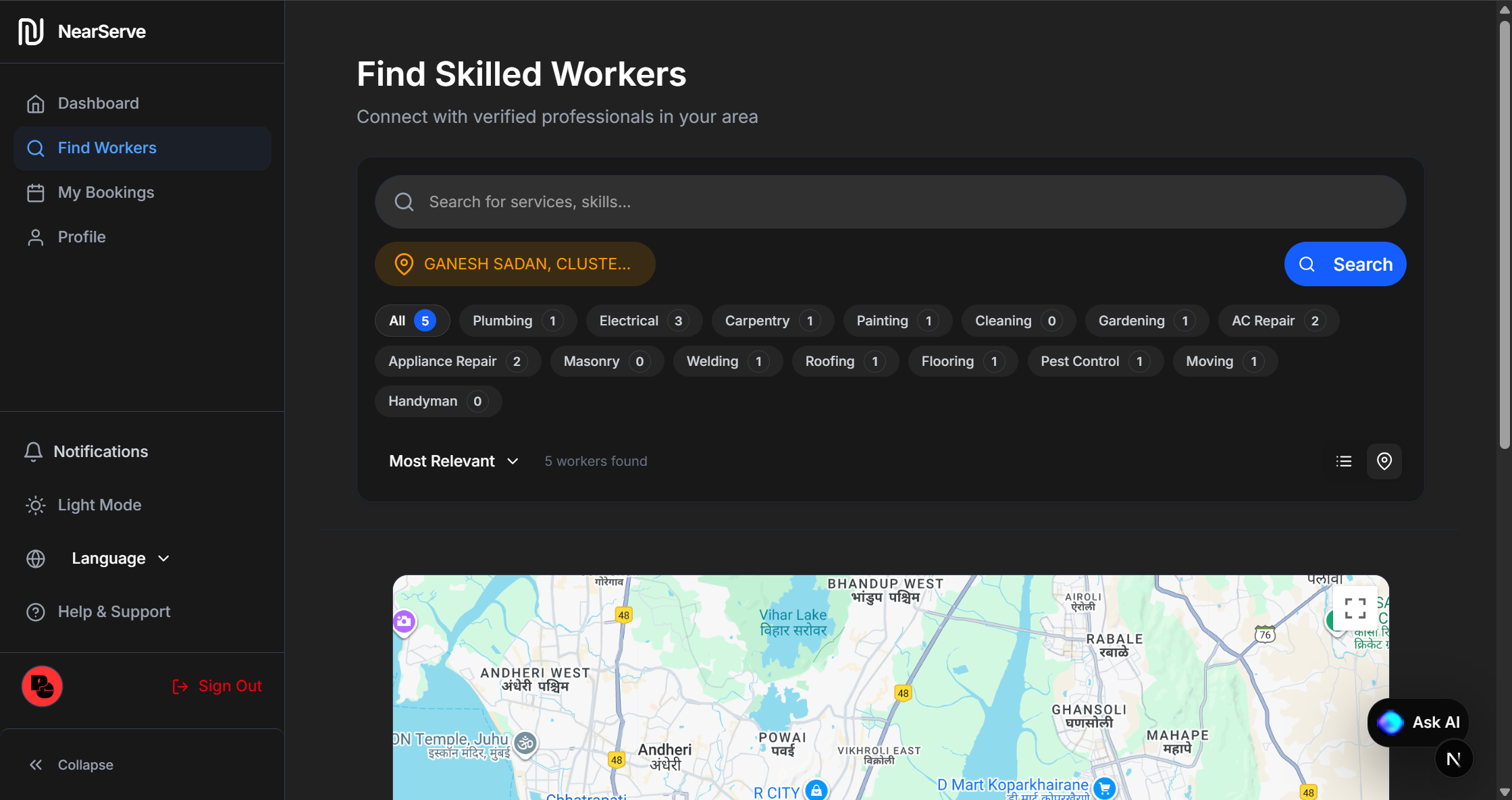Open the Most Relevant sort dropdown
Image resolution: width=1512 pixels, height=800 pixels.
pos(453,461)
